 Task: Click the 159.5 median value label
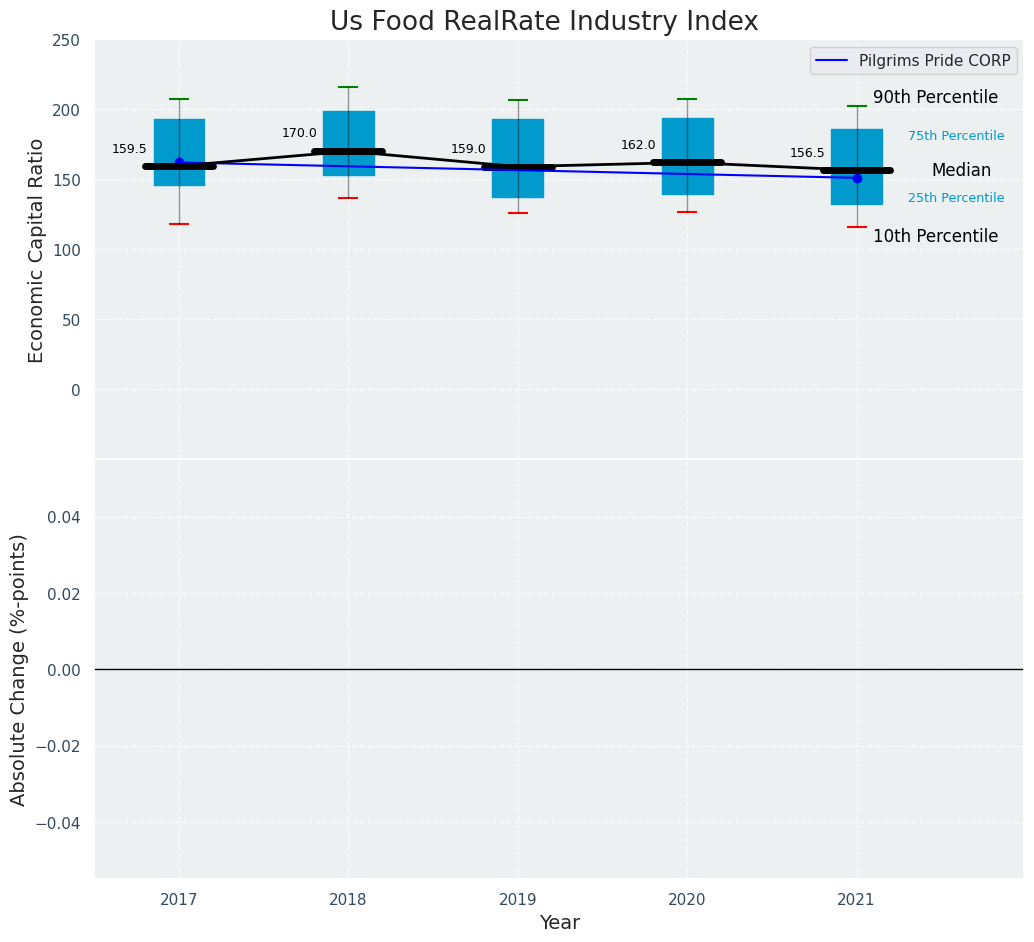click(x=129, y=149)
